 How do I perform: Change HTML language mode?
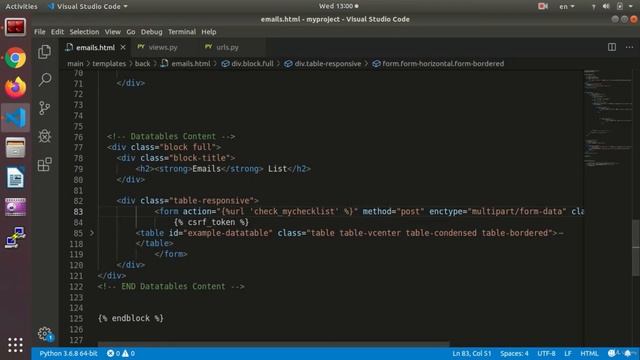click(589, 353)
